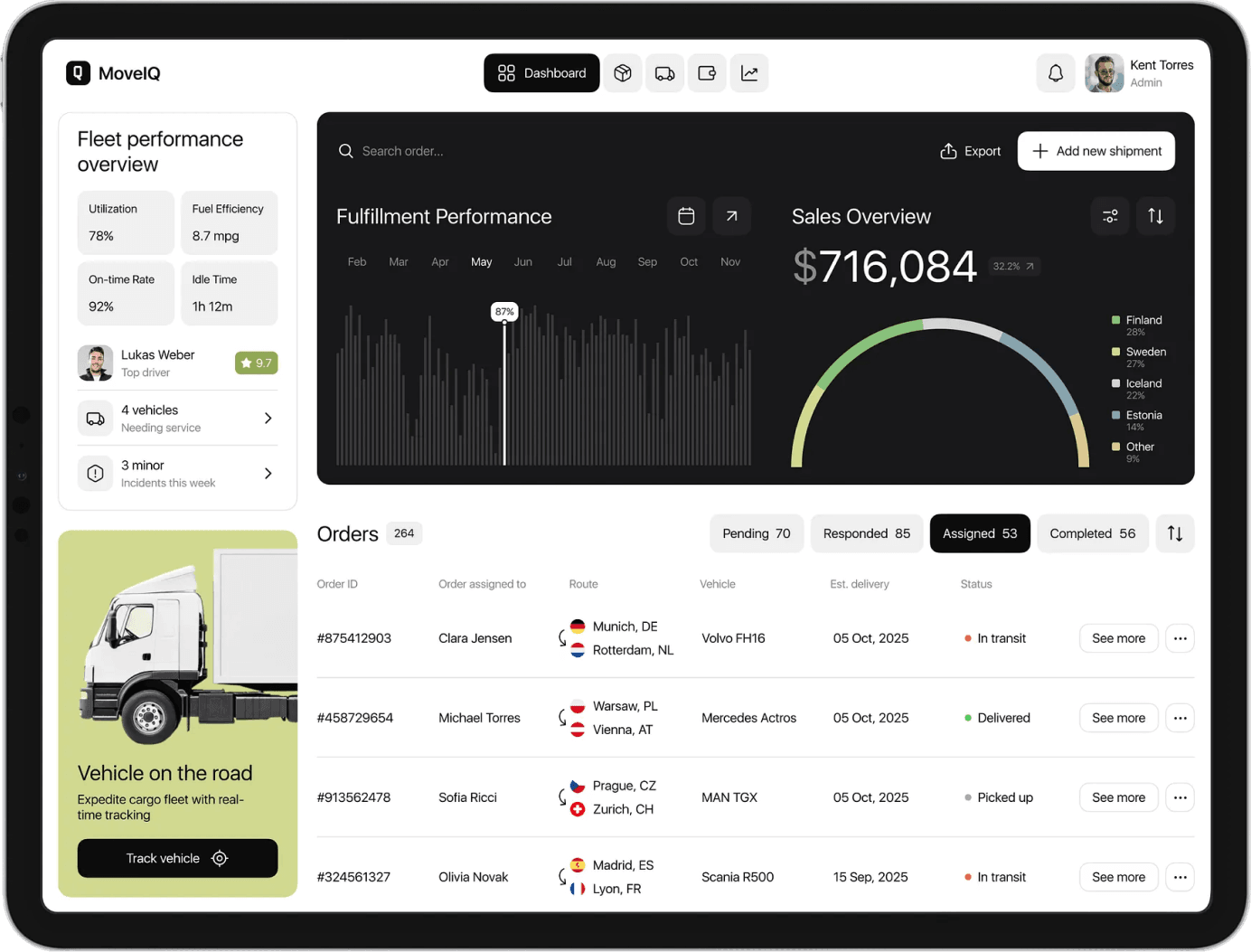Expand 4 vehicles needing service chevron
Screen dimensions: 1251x952
(x=268, y=418)
